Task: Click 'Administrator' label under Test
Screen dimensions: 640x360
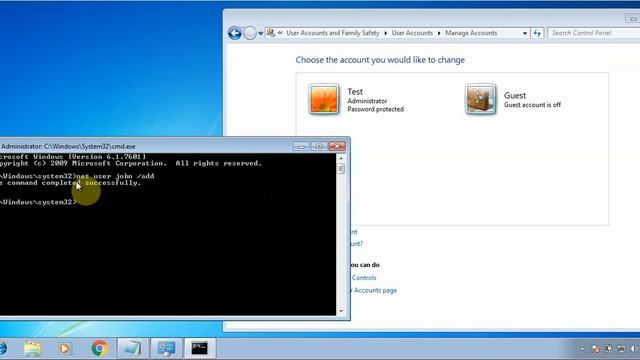Action: tap(367, 101)
